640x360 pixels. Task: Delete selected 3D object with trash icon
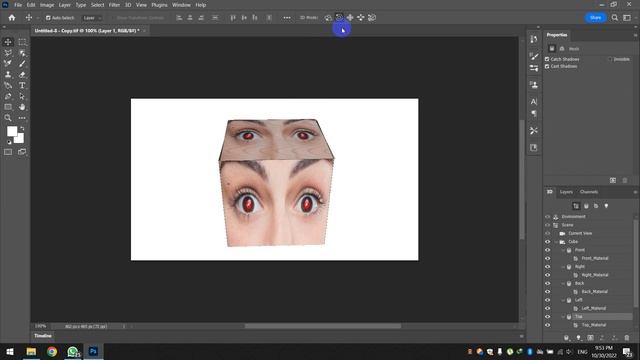[x=627, y=338]
